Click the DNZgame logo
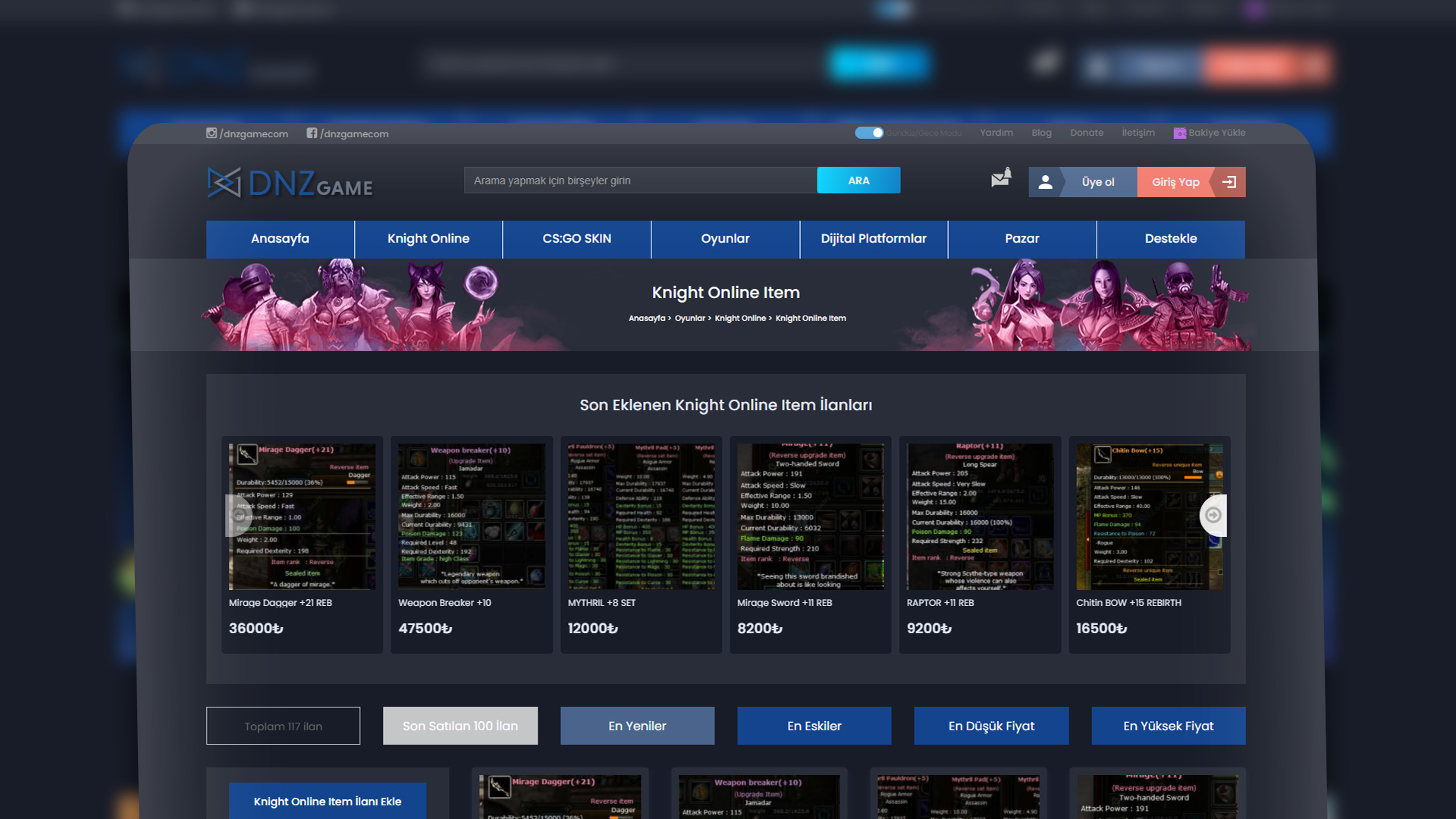Image resolution: width=1456 pixels, height=819 pixels. (x=288, y=182)
